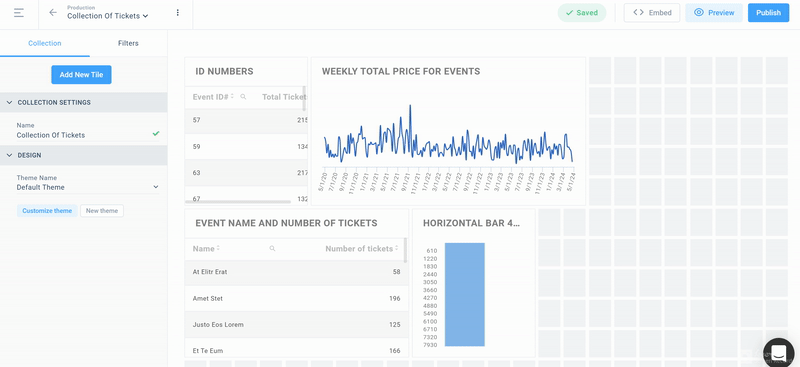This screenshot has width=800, height=367.
Task: Switch to the Filters tab
Action: point(128,43)
